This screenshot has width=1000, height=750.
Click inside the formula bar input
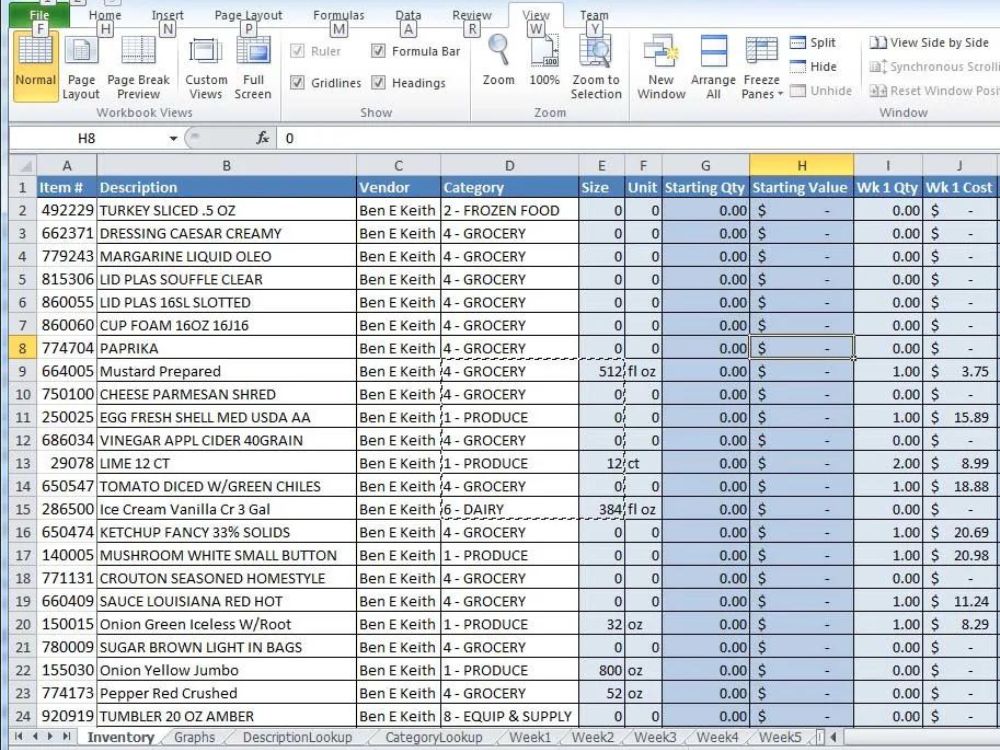(x=638, y=138)
